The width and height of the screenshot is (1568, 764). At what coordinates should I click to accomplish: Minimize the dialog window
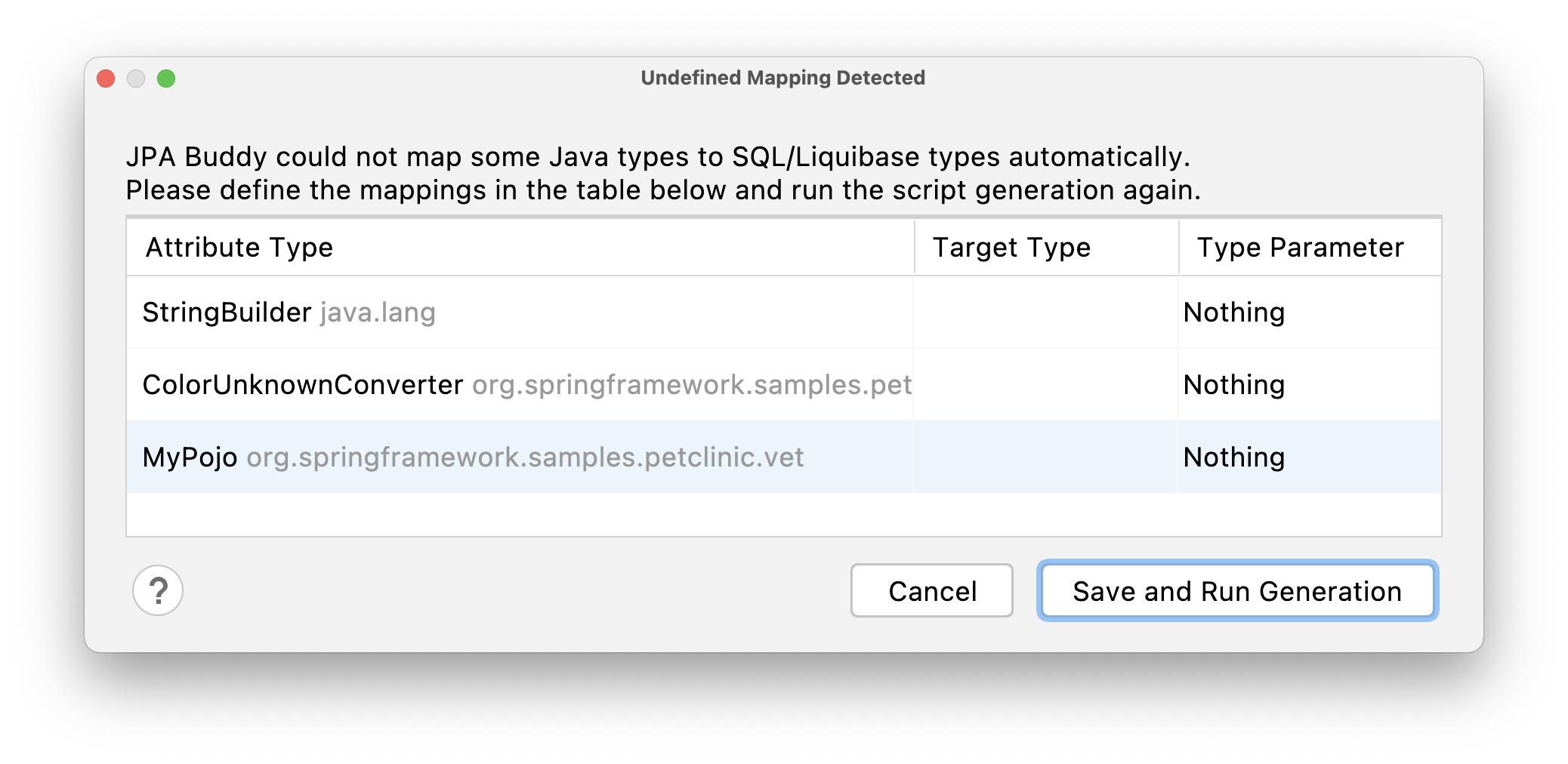136,79
